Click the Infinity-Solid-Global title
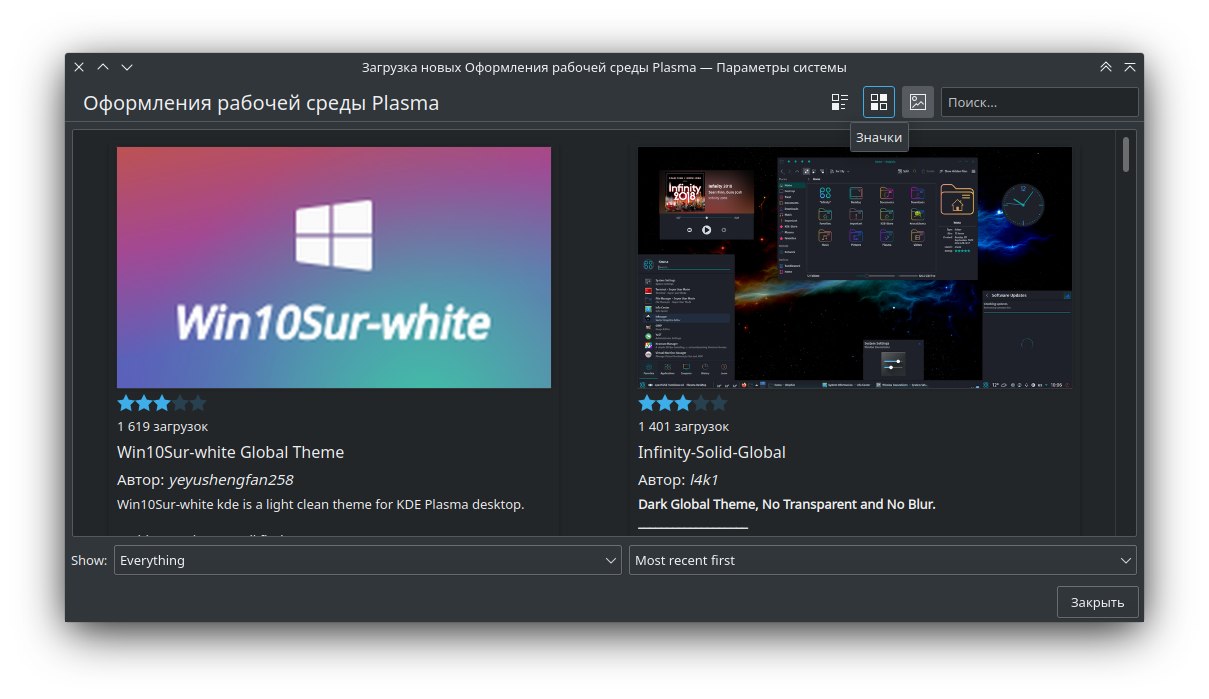 712,452
